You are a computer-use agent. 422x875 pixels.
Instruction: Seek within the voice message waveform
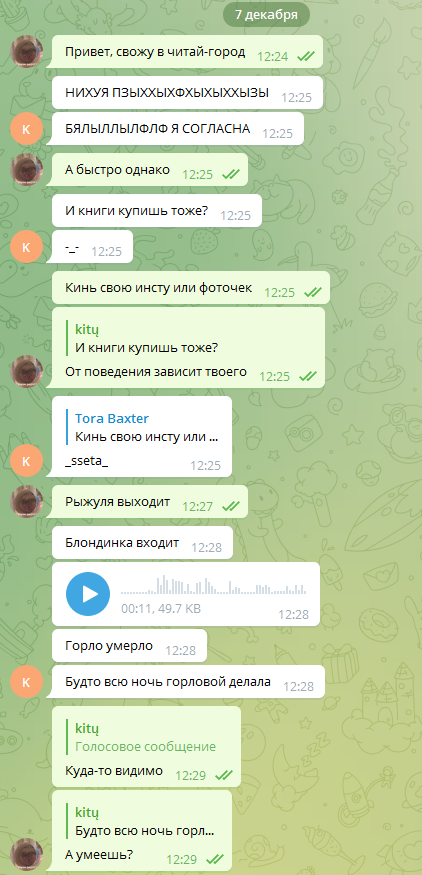coord(214,585)
